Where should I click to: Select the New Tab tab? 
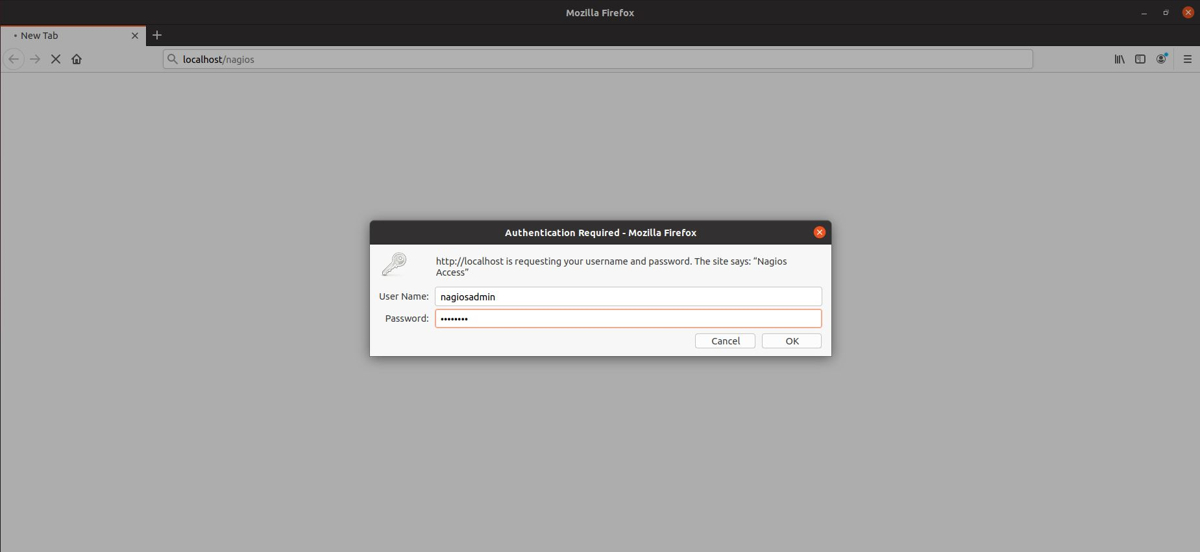(73, 35)
